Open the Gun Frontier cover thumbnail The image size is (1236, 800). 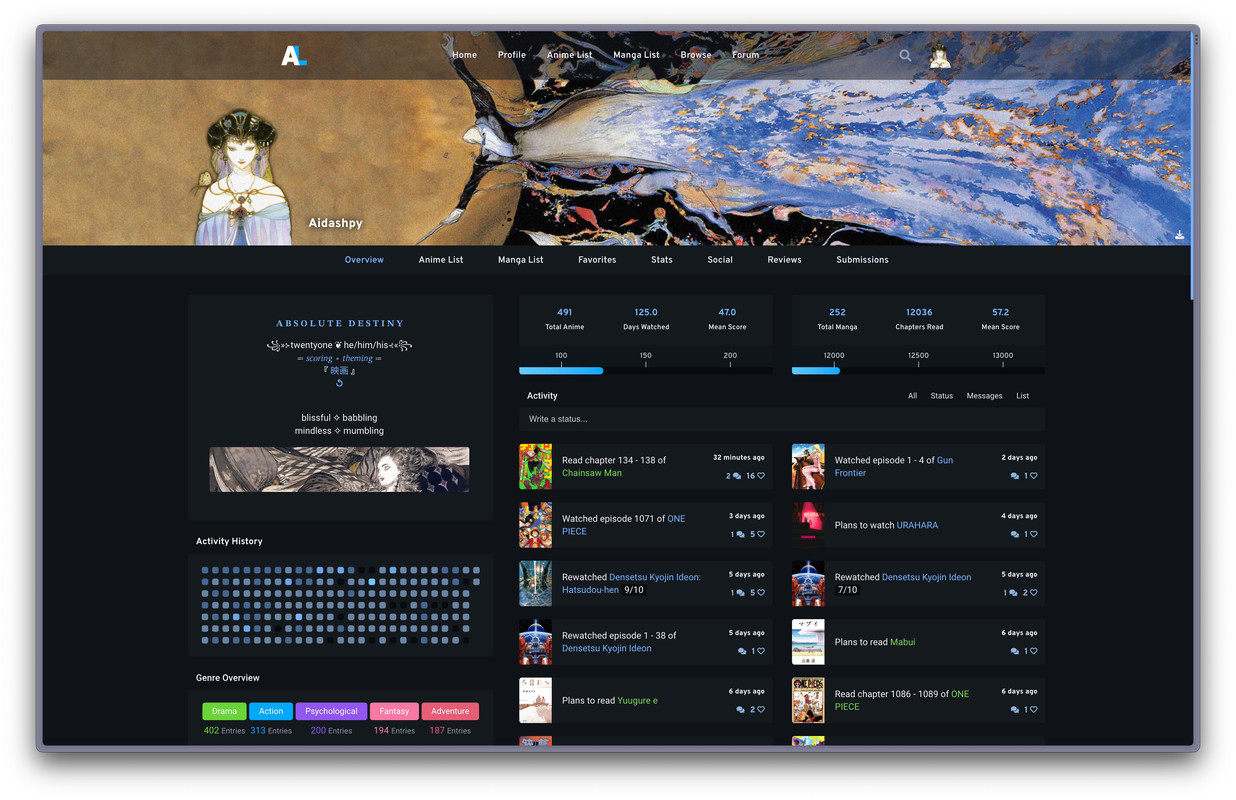coord(808,467)
